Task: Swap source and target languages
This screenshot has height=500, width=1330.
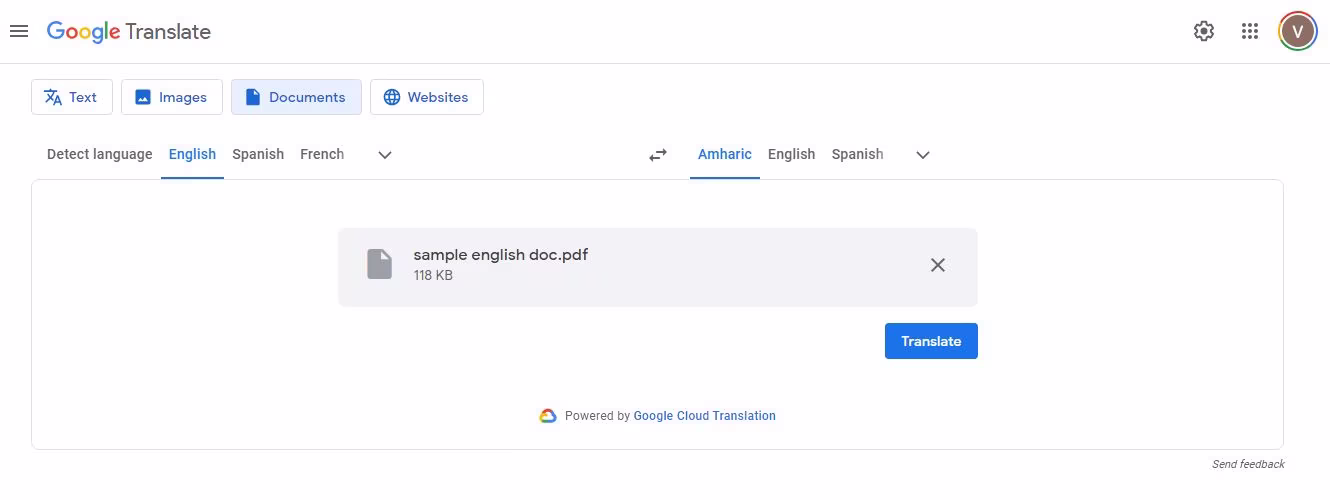Action: [x=657, y=155]
